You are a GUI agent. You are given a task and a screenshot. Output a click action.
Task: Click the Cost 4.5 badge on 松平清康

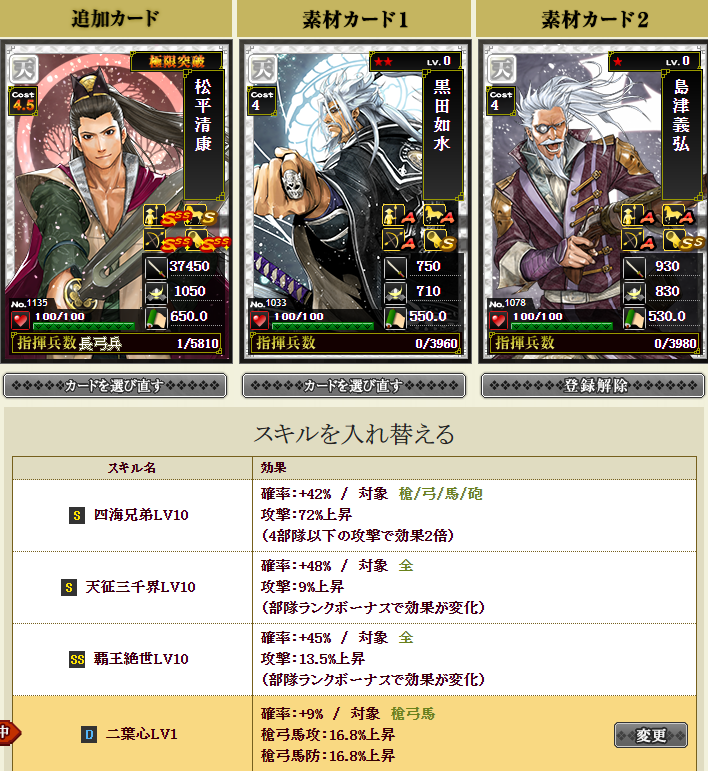[23, 101]
